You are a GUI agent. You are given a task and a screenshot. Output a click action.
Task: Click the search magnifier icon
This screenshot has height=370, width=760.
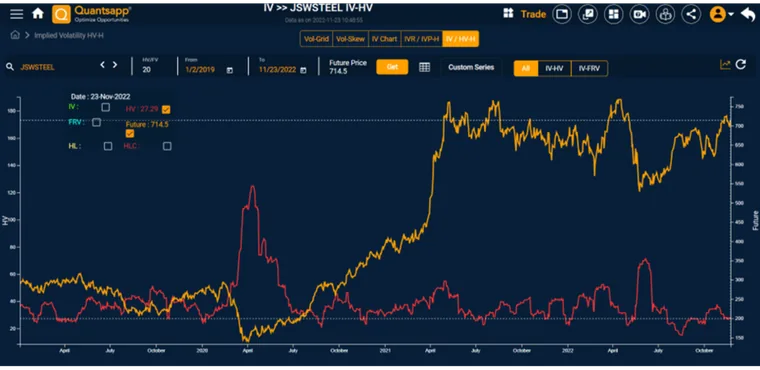[x=10, y=67]
